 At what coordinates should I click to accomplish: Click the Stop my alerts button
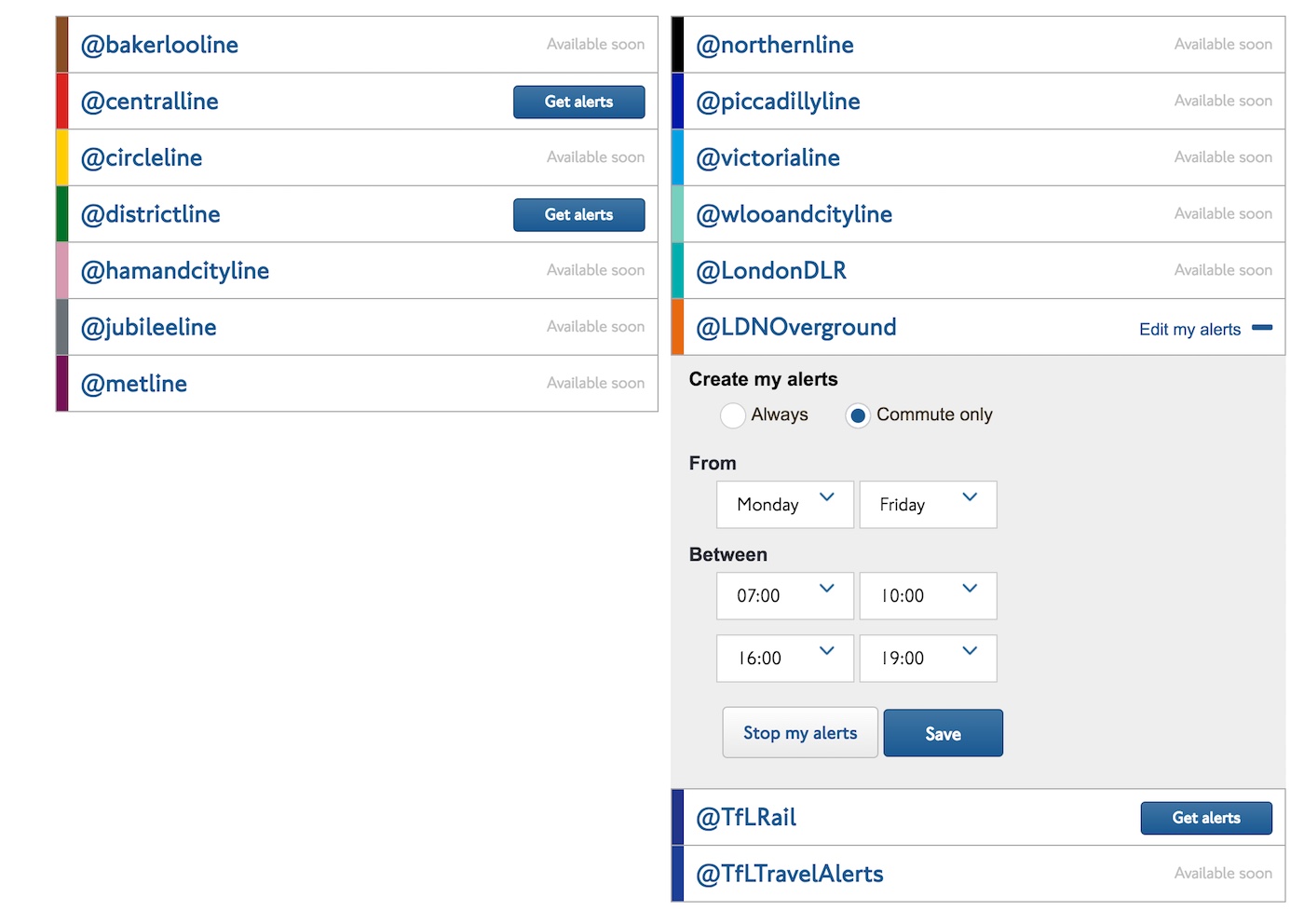800,733
